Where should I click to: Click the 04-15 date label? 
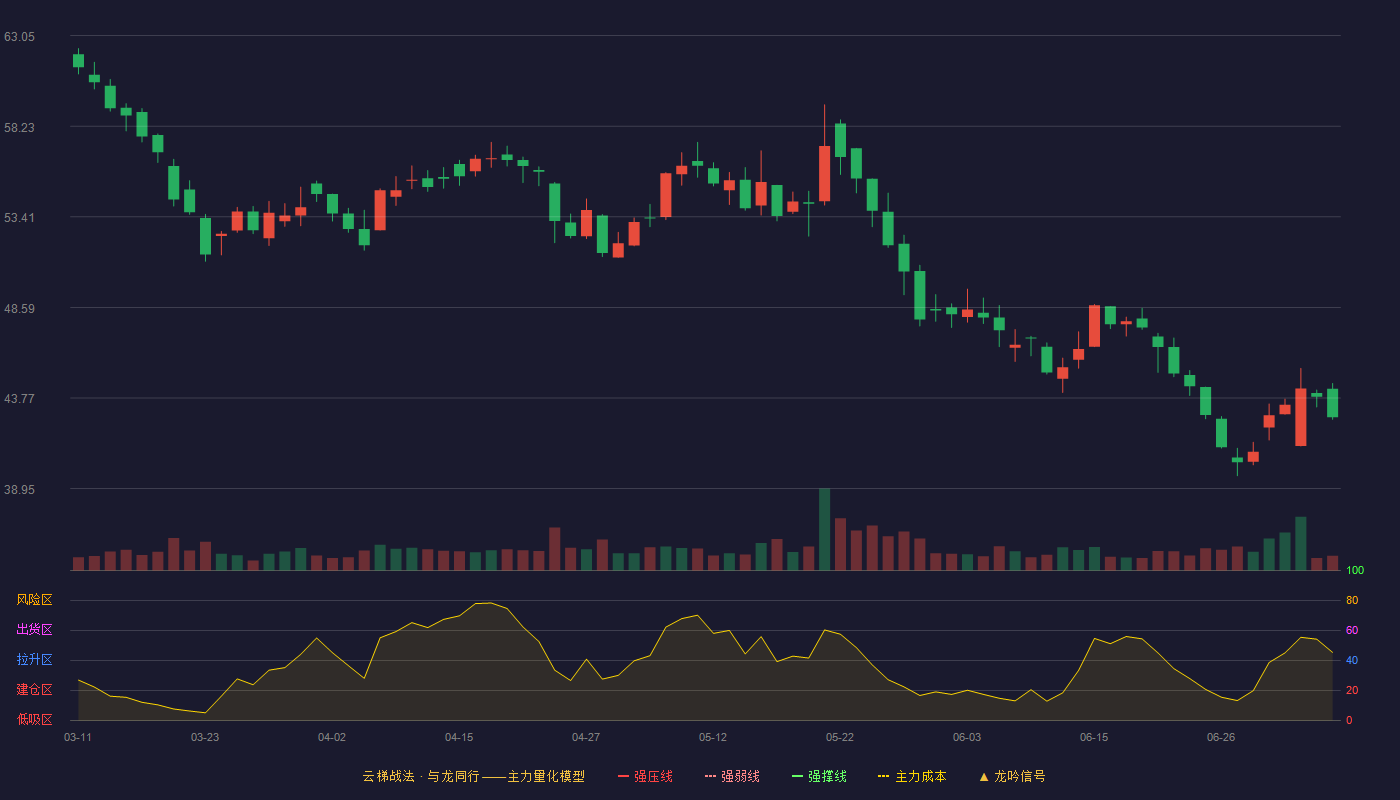click(459, 737)
